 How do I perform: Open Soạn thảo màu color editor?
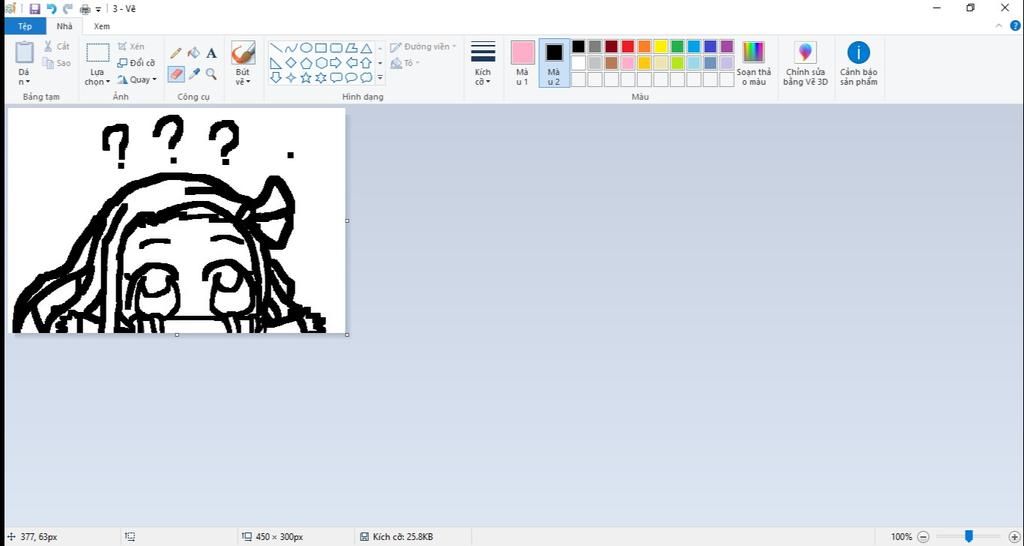tap(754, 64)
